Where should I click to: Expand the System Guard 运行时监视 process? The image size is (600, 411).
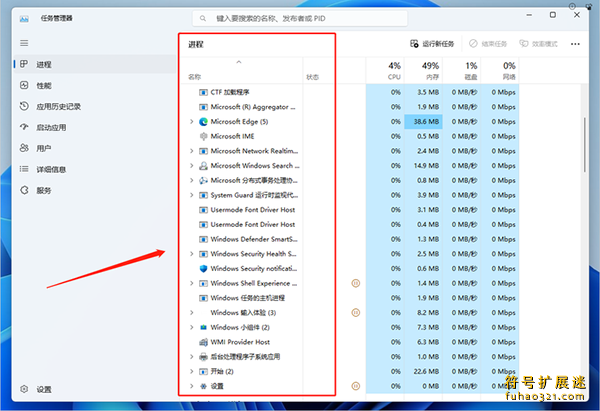[x=192, y=195]
